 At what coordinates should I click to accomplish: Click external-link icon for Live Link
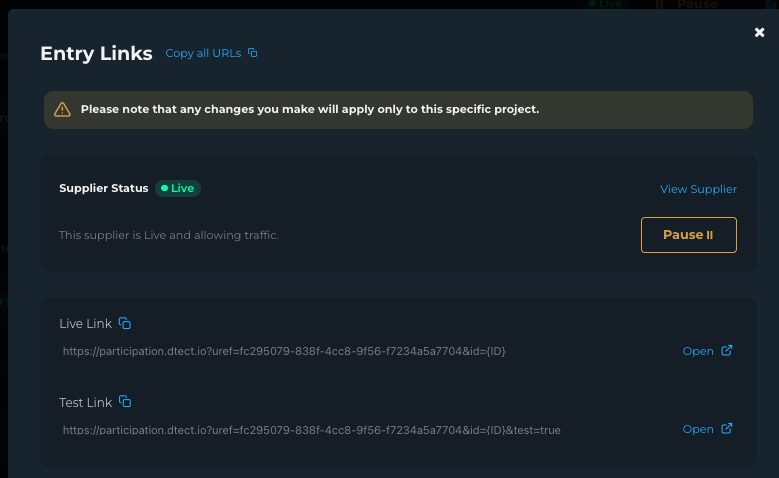(x=727, y=350)
